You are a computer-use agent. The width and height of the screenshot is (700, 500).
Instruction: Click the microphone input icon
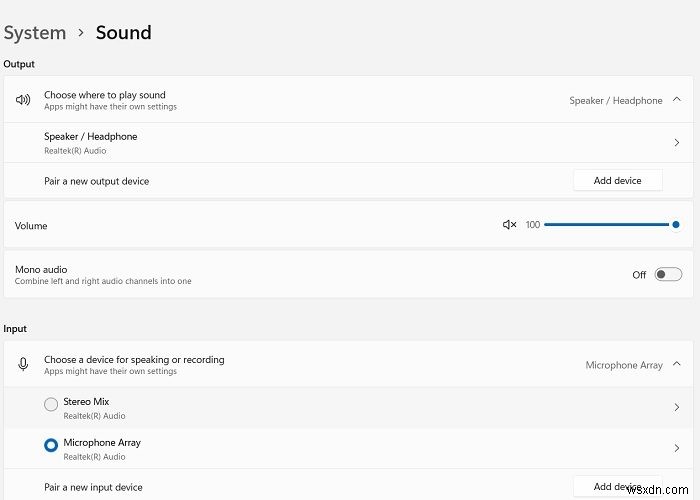tap(23, 365)
